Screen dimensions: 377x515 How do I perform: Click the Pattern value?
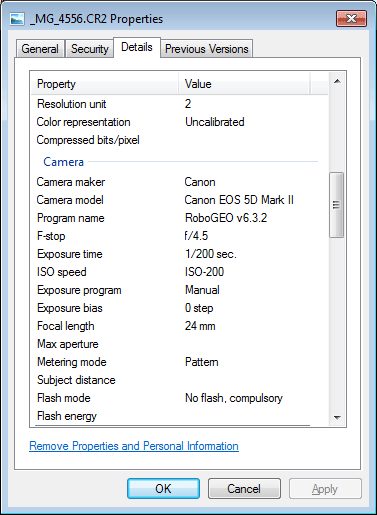(202, 362)
